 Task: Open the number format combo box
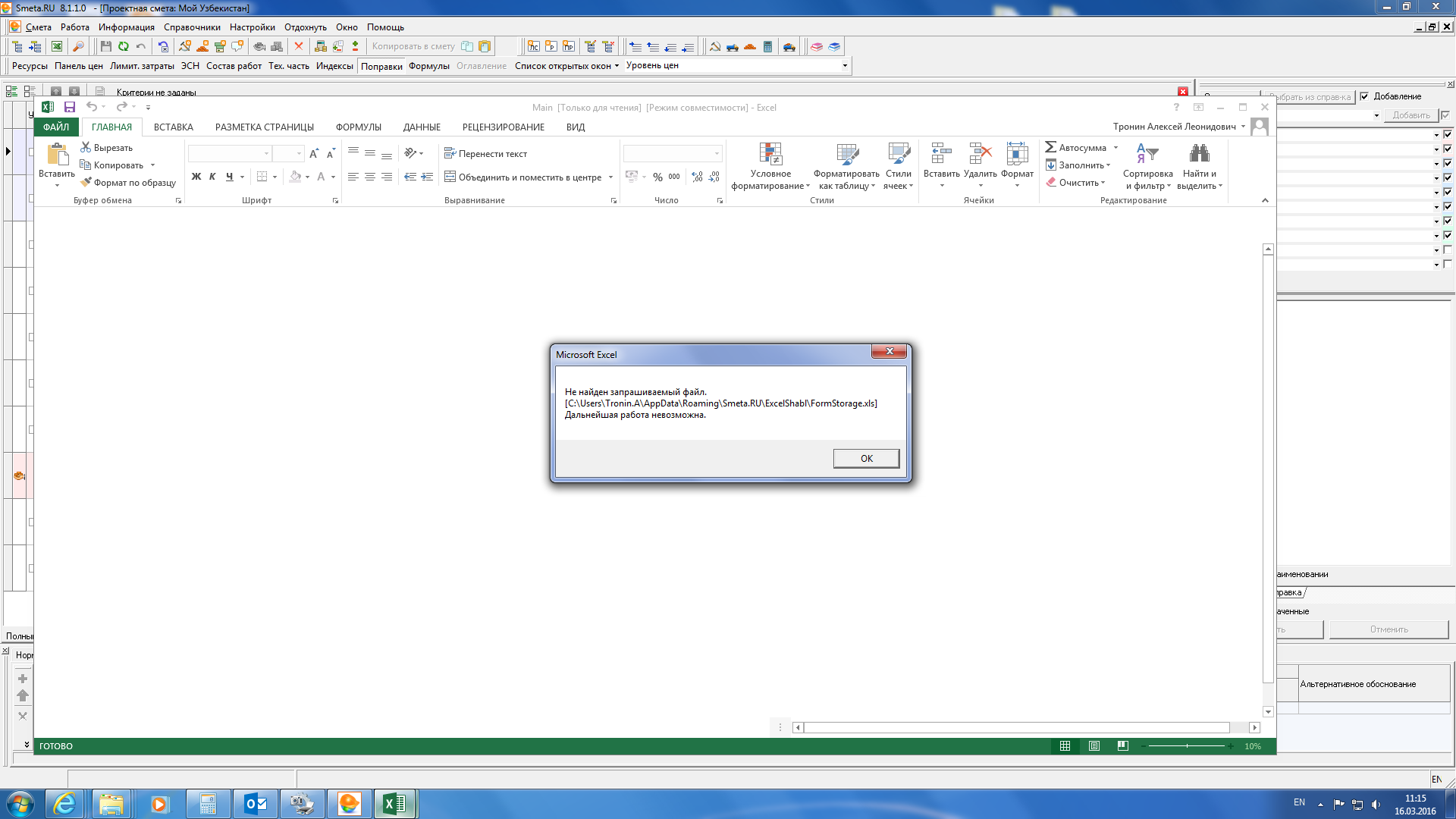coord(672,153)
